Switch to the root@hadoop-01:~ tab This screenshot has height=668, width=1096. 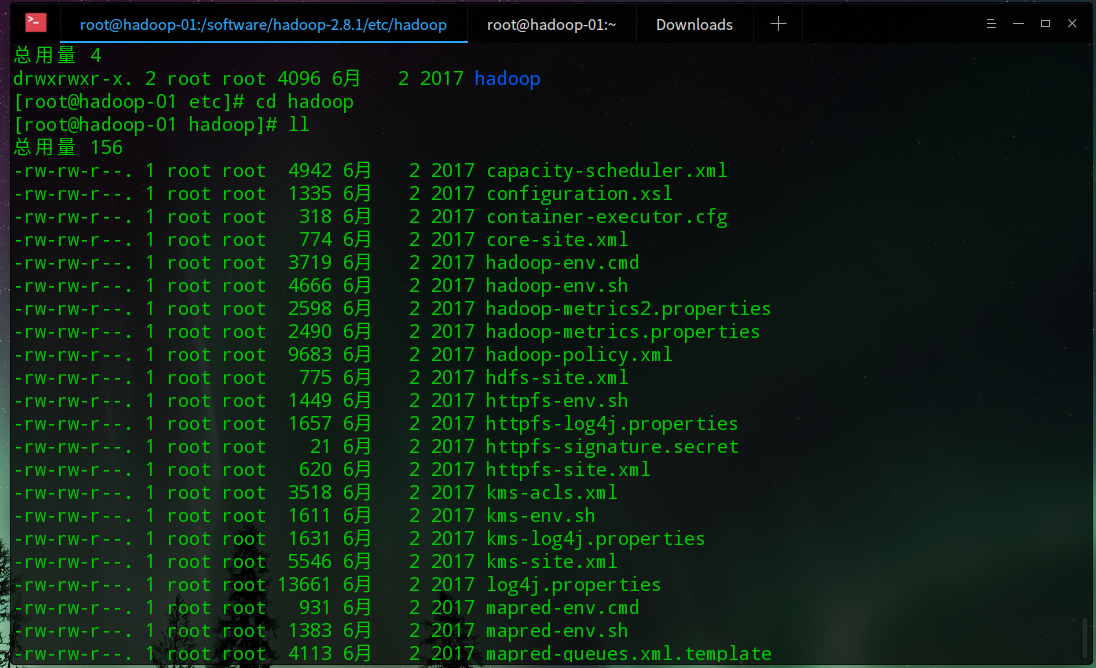point(551,24)
